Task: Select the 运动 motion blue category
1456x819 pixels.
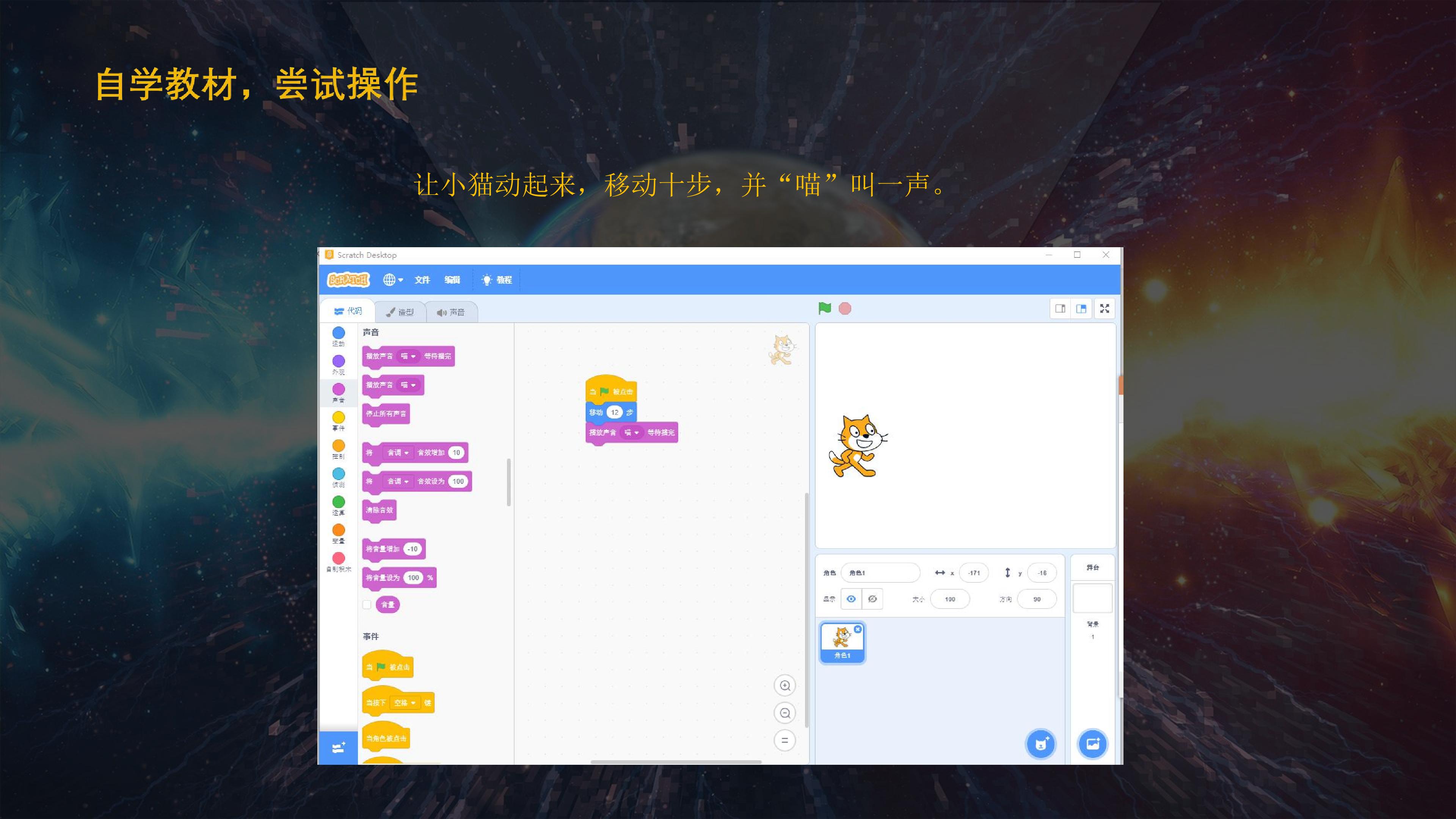Action: [x=339, y=336]
